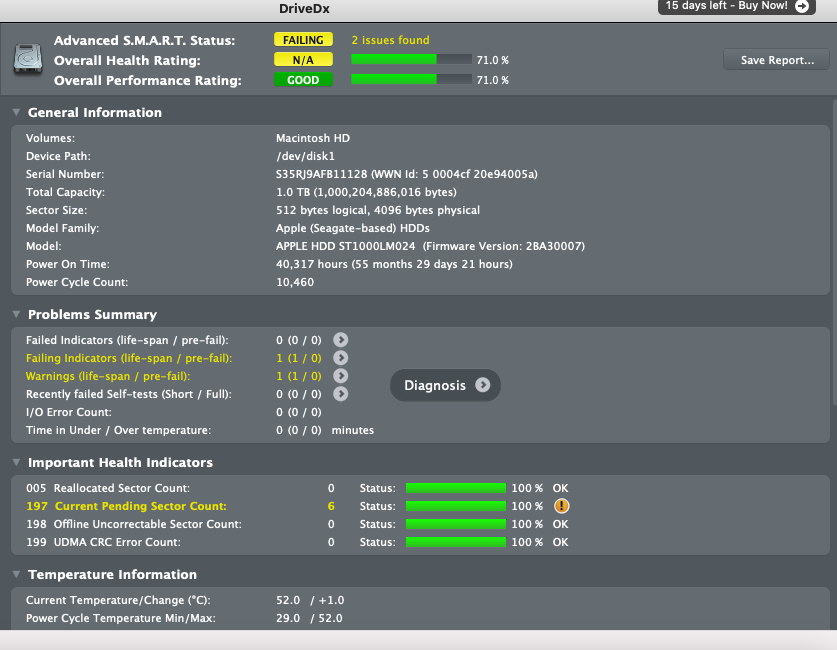Click Overall Health Rating progress bar
This screenshot has width=837, height=650.
411,59
